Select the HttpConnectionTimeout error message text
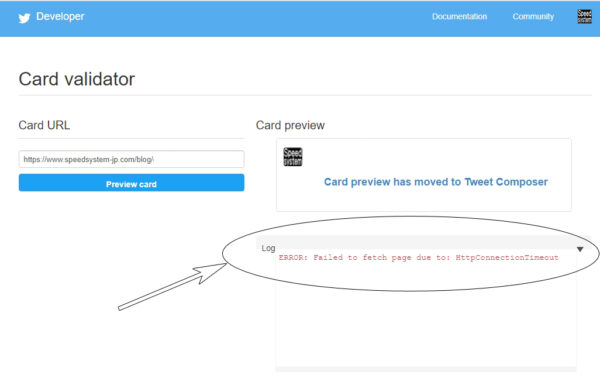Screen dimensions: 600x378 [x=418, y=257]
